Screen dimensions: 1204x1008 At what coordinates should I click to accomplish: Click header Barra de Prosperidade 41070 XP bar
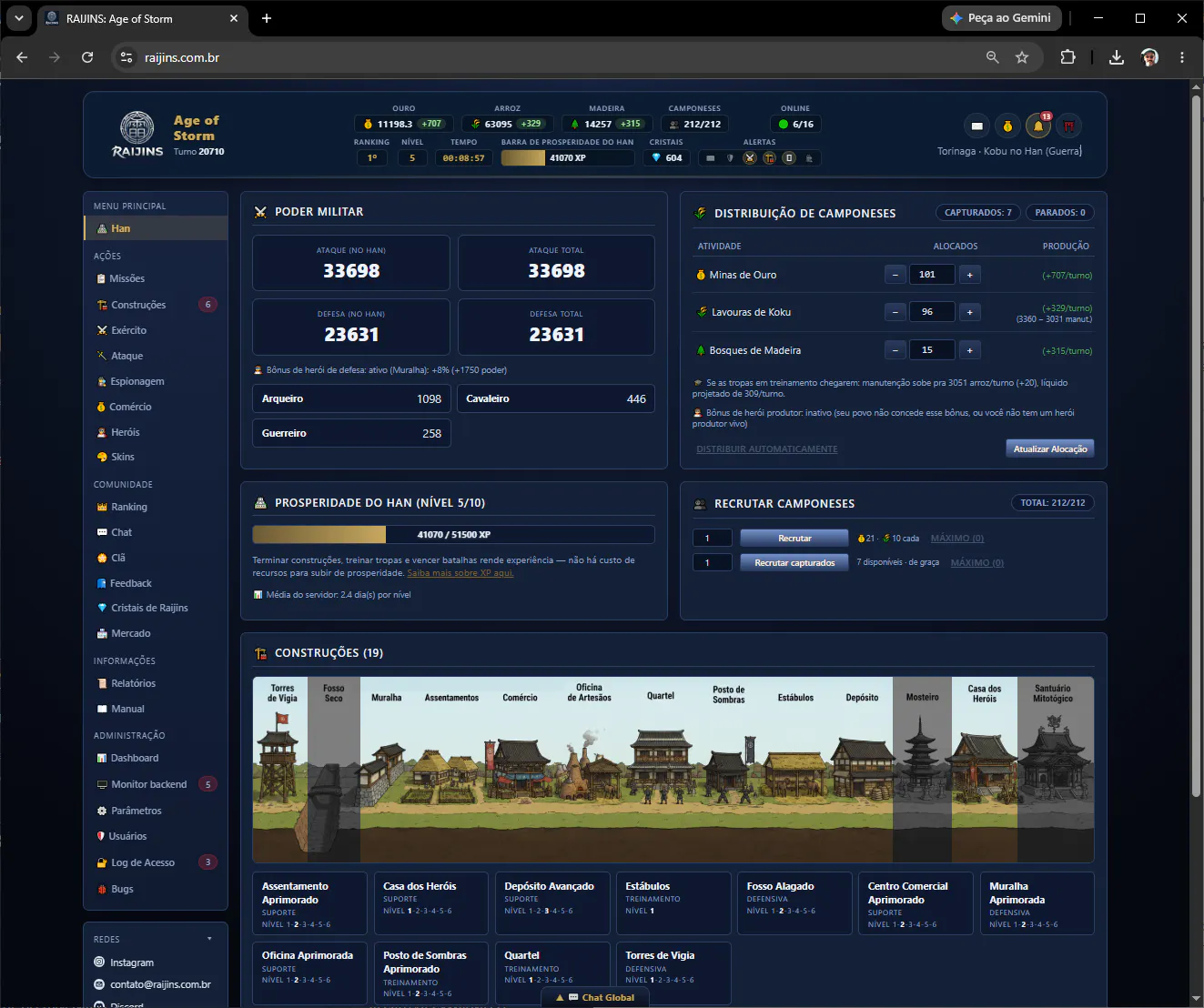568,157
